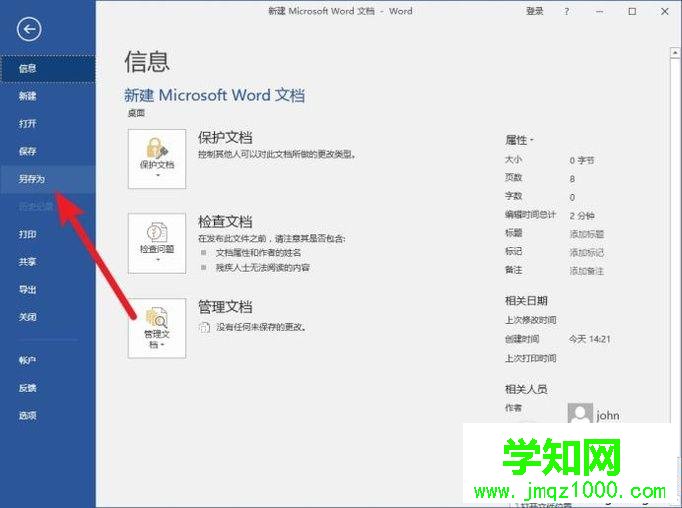
Task: Open 选项 in the sidebar
Action: click(x=47, y=416)
